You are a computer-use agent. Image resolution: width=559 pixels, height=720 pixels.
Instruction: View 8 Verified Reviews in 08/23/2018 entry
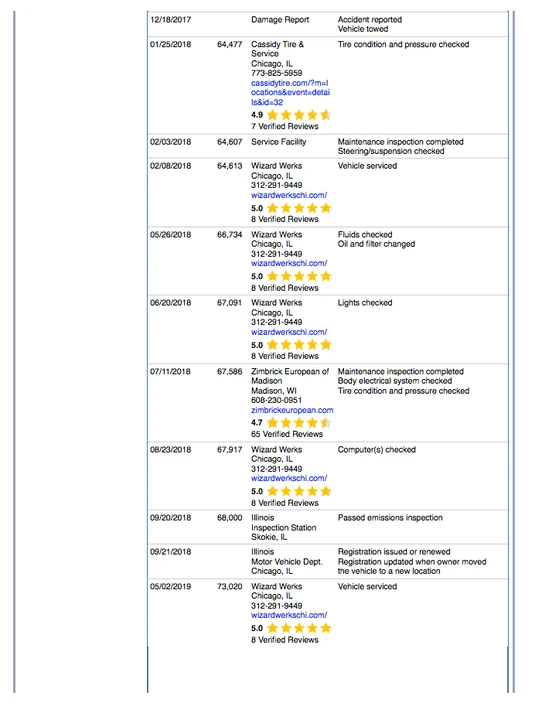click(x=285, y=503)
